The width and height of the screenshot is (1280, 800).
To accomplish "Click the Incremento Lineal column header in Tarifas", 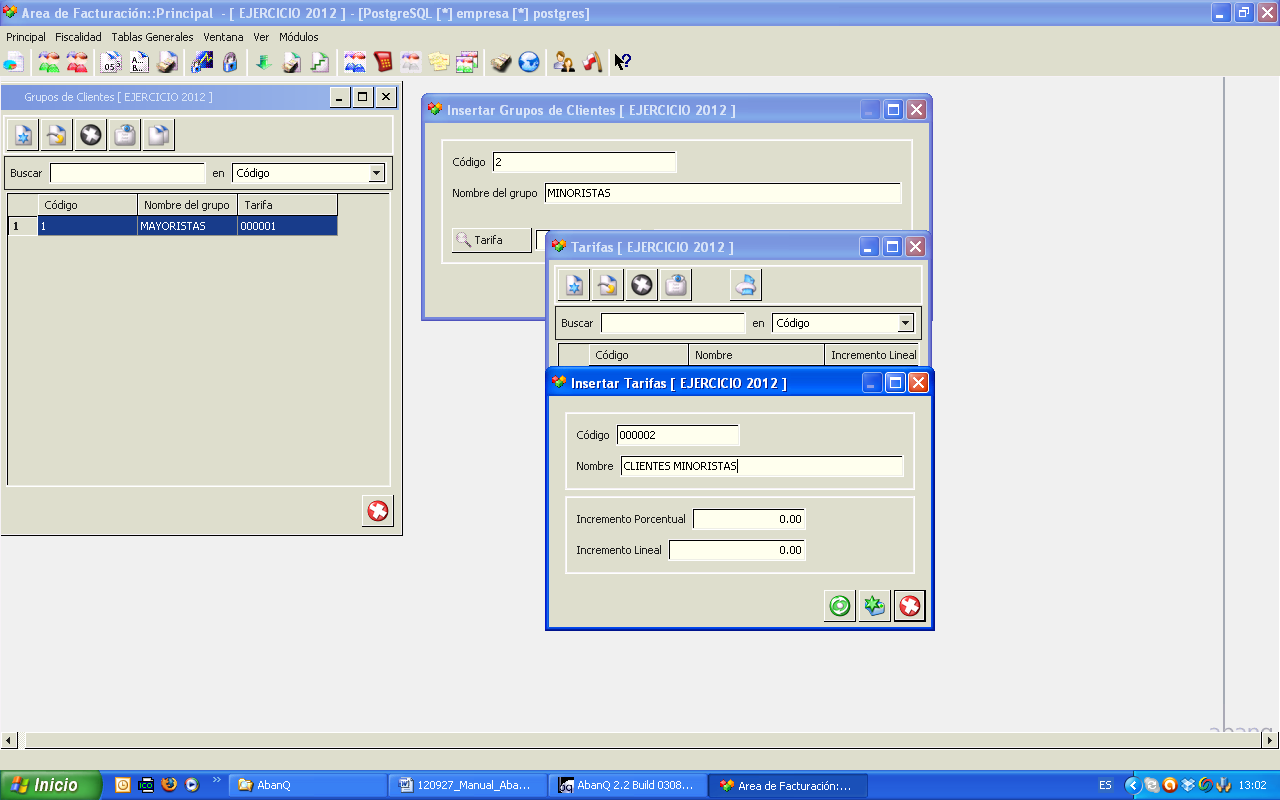I will (x=872, y=355).
